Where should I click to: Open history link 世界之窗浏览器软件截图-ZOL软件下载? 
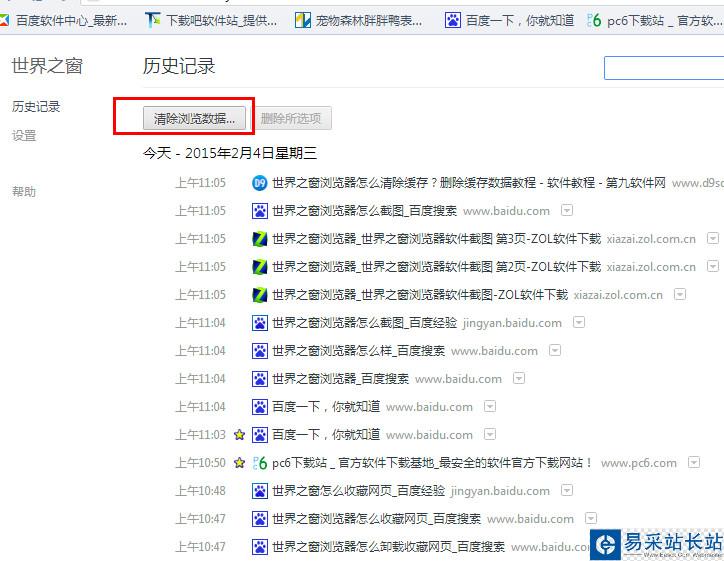420,295
